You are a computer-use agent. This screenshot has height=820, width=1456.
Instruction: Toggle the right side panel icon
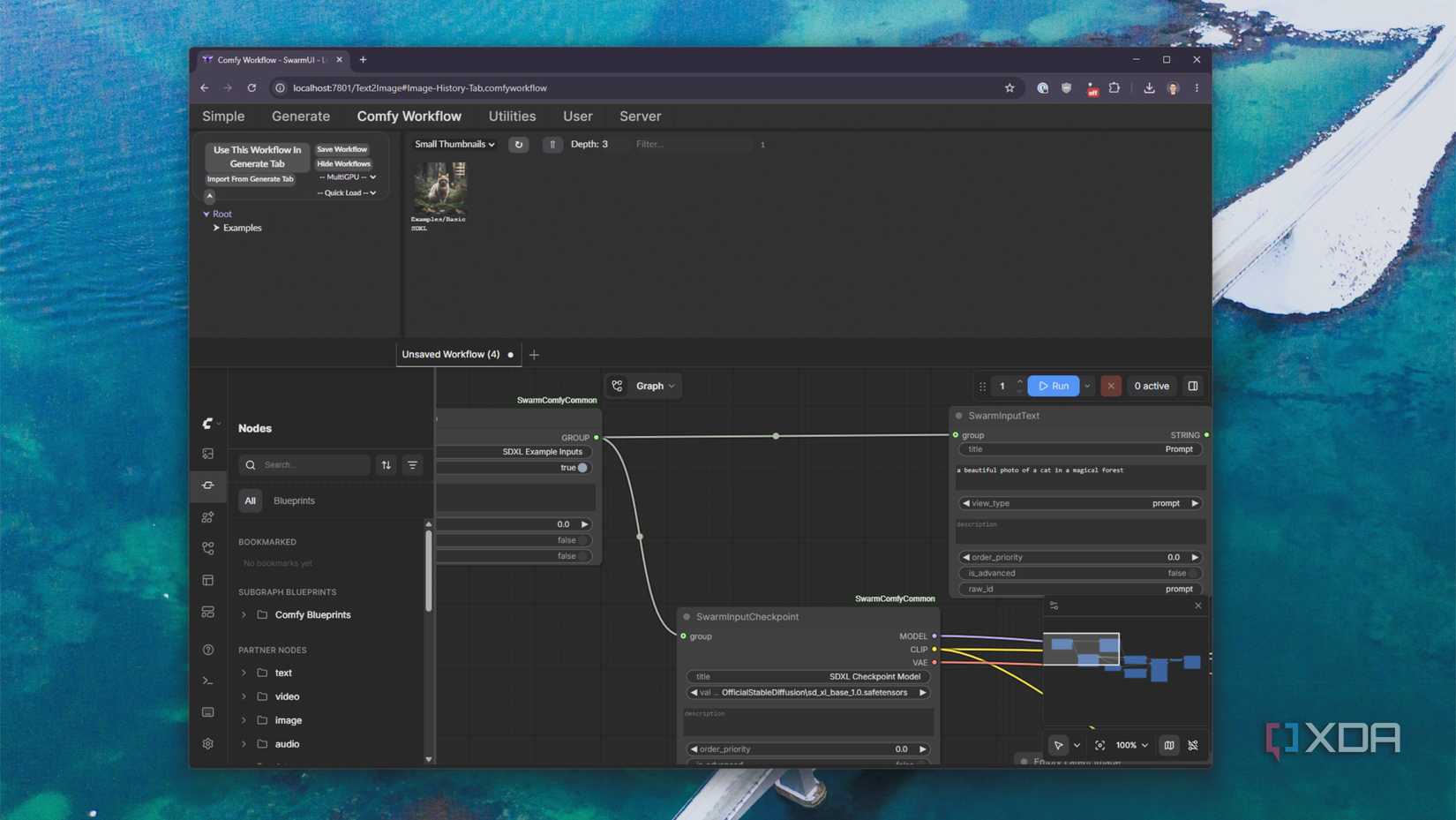click(1193, 386)
